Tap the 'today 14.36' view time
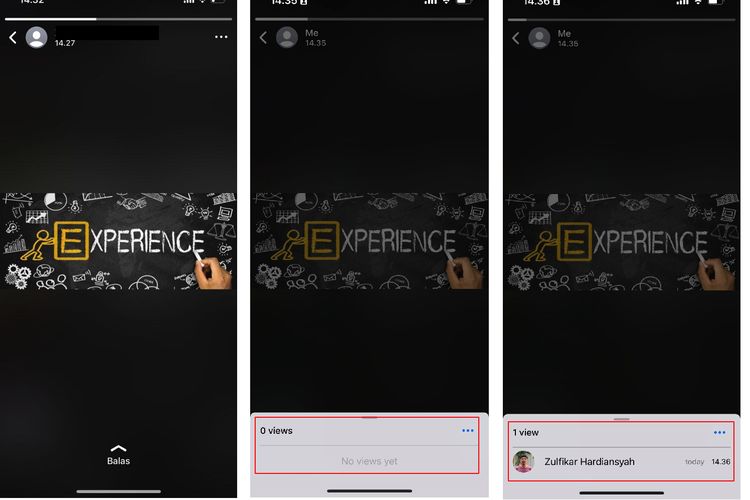750x500 pixels. pyautogui.click(x=707, y=462)
